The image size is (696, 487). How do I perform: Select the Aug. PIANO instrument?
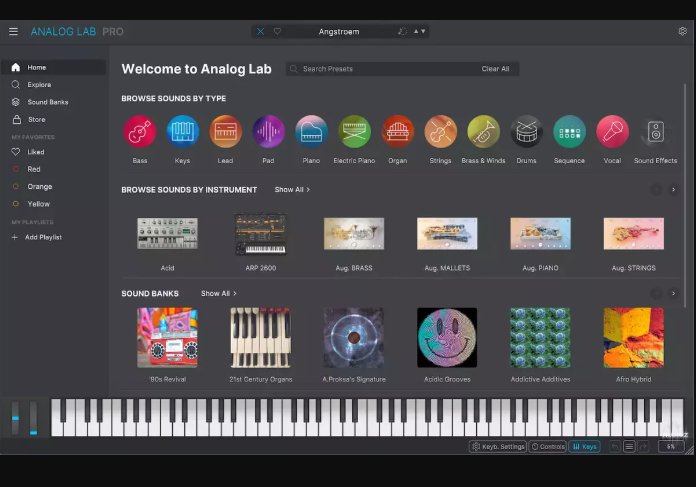[540, 234]
